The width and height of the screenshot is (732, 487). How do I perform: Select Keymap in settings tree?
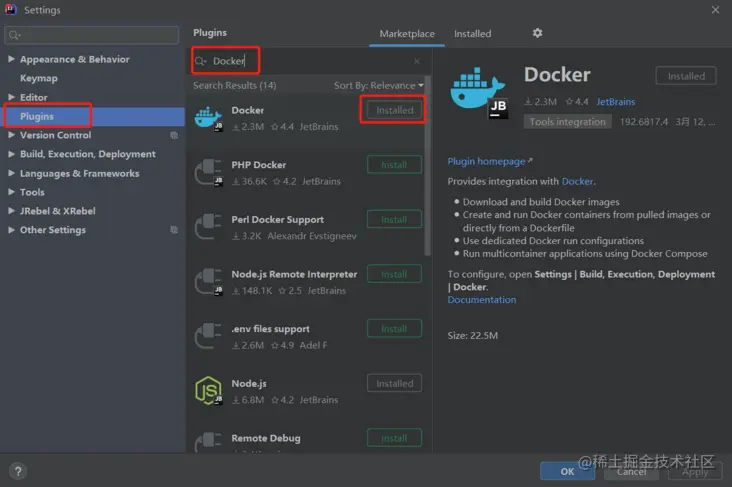39,78
